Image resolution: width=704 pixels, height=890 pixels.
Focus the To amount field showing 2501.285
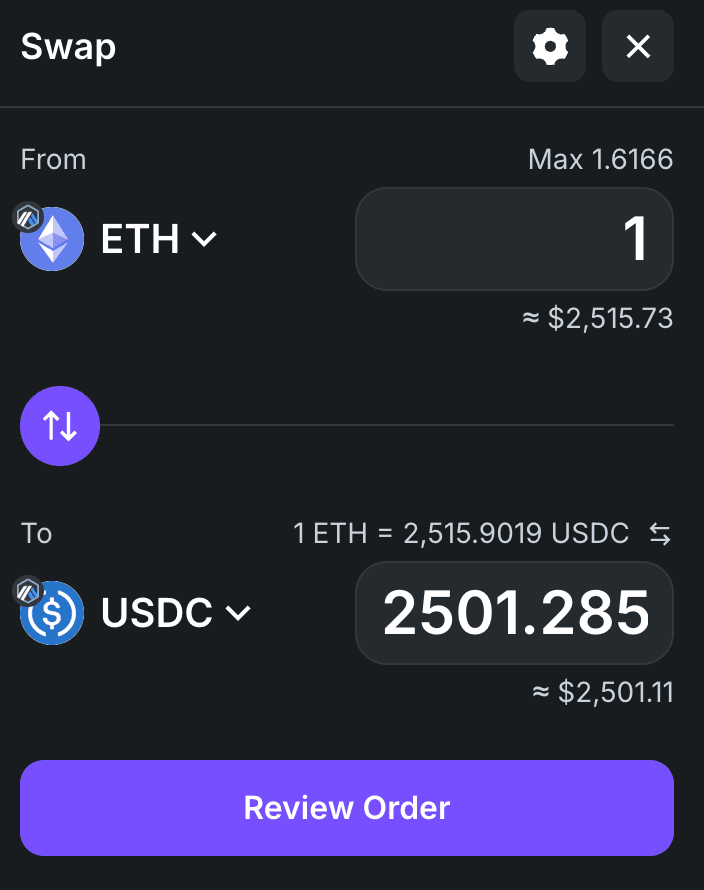514,613
